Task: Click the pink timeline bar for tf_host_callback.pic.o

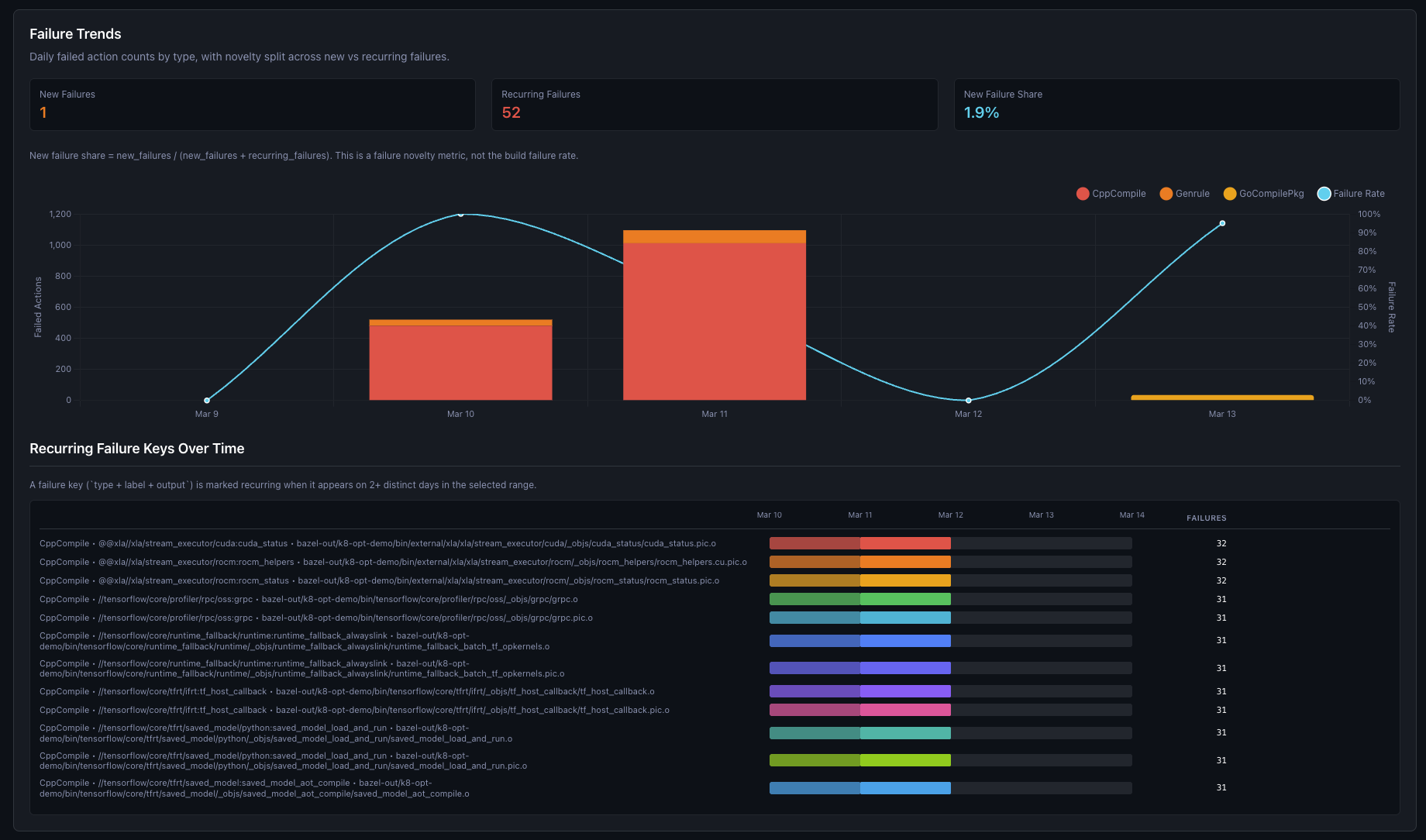Action: (x=860, y=710)
